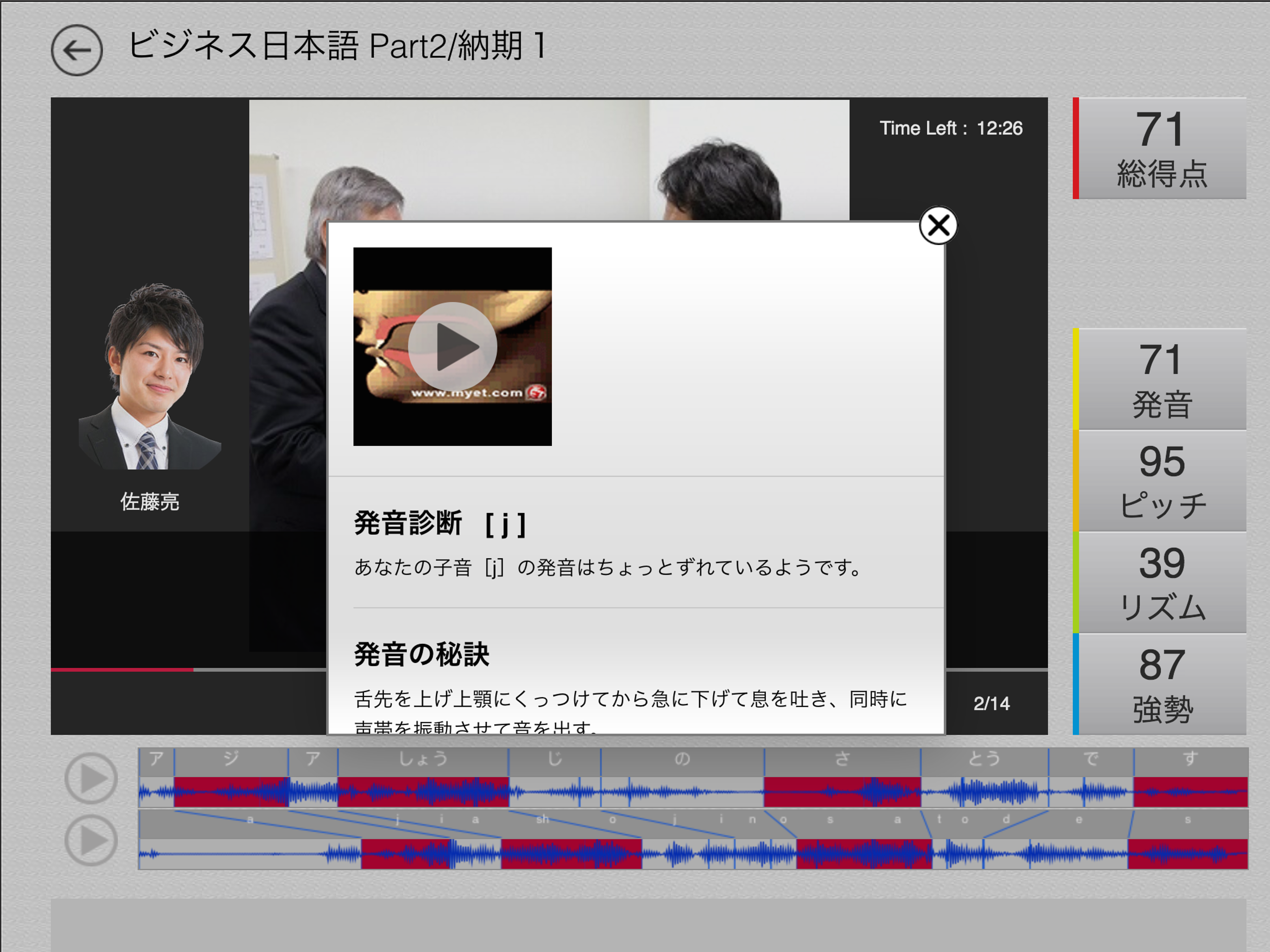Viewport: 1270px width, 952px height.
Task: Click the す segment in upper waveform
Action: tap(1190, 792)
